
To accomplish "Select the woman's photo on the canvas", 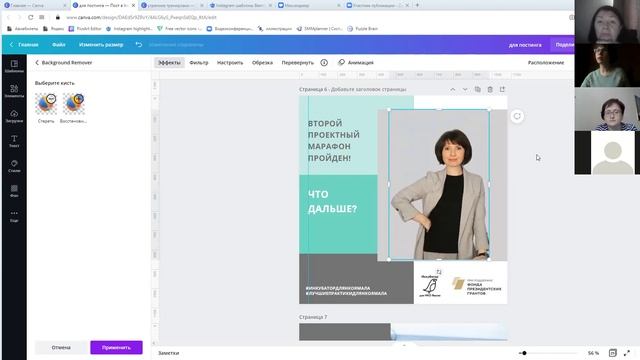I will pyautogui.click(x=439, y=184).
